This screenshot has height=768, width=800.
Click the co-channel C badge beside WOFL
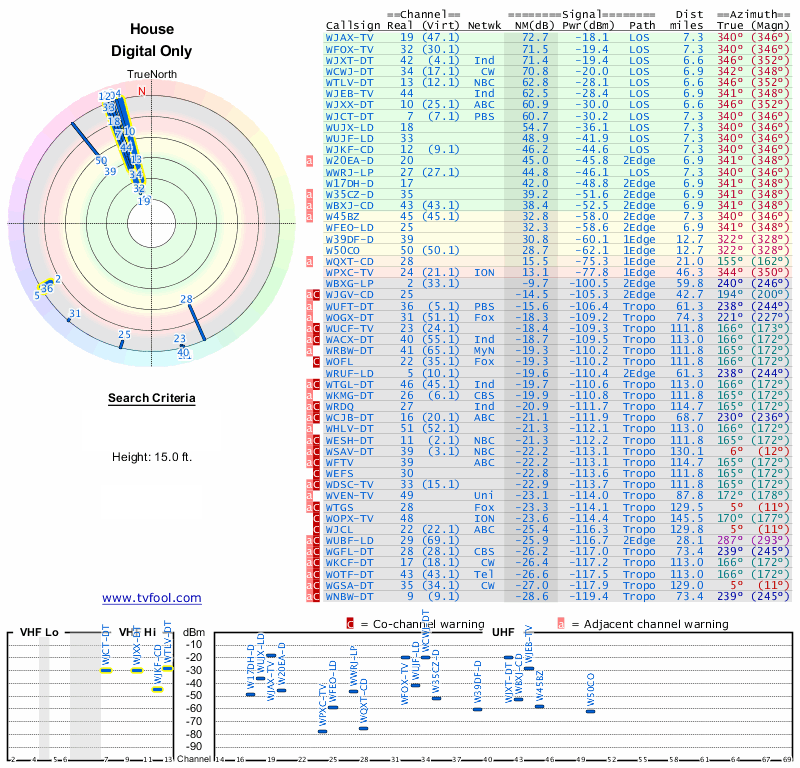(x=316, y=362)
